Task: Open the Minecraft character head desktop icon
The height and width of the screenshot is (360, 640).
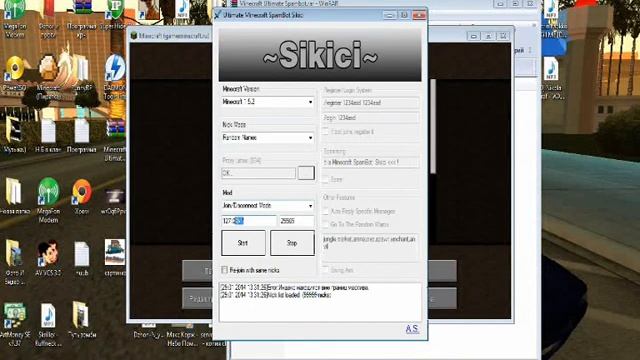Action: [x=48, y=68]
